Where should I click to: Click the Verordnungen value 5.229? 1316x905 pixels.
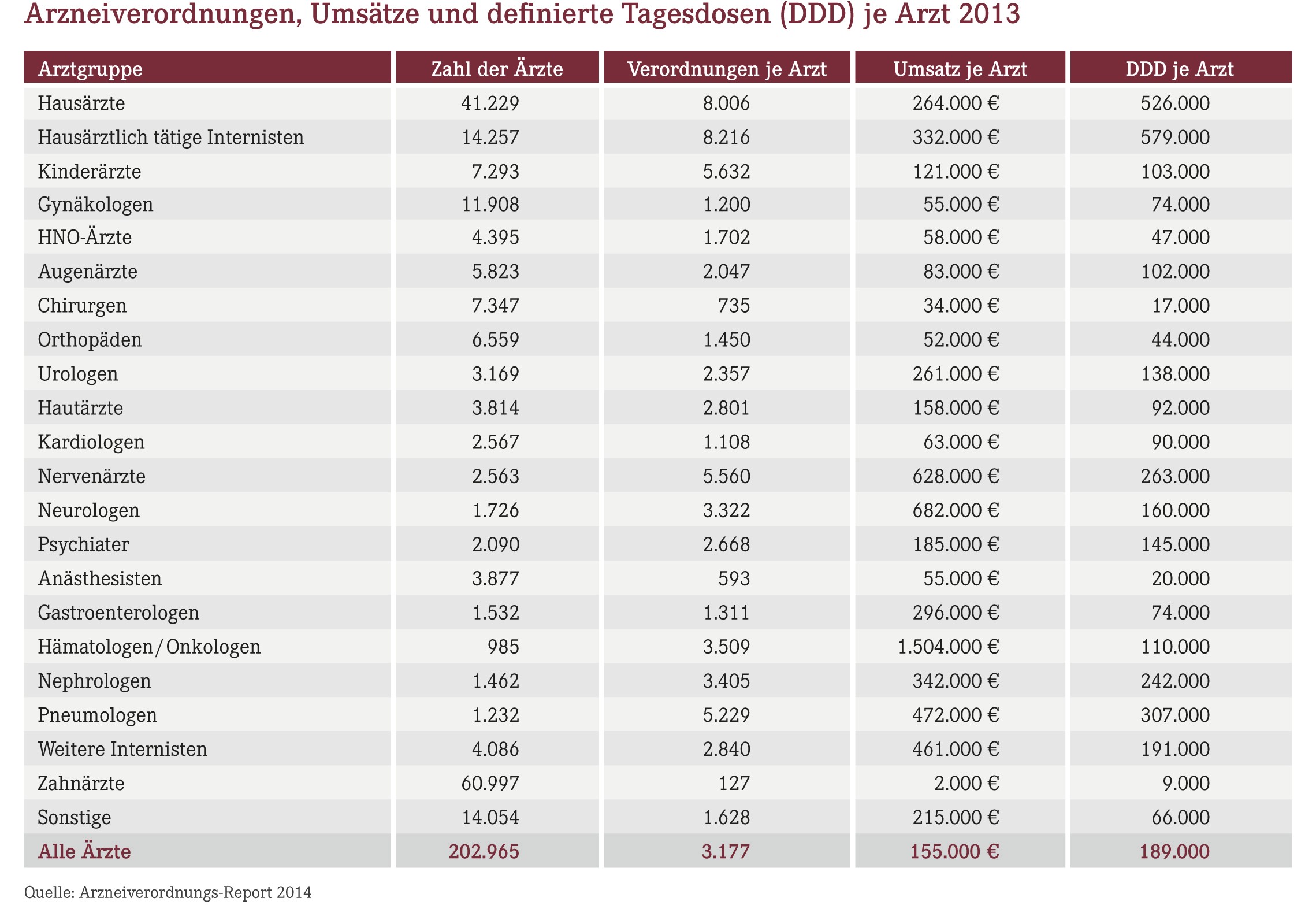726,715
